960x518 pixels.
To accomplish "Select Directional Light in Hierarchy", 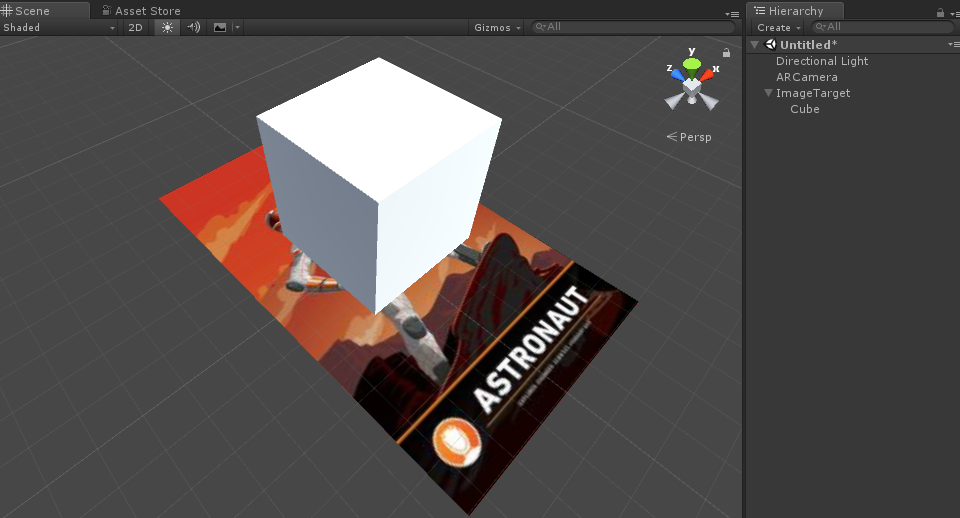I will click(x=822, y=61).
